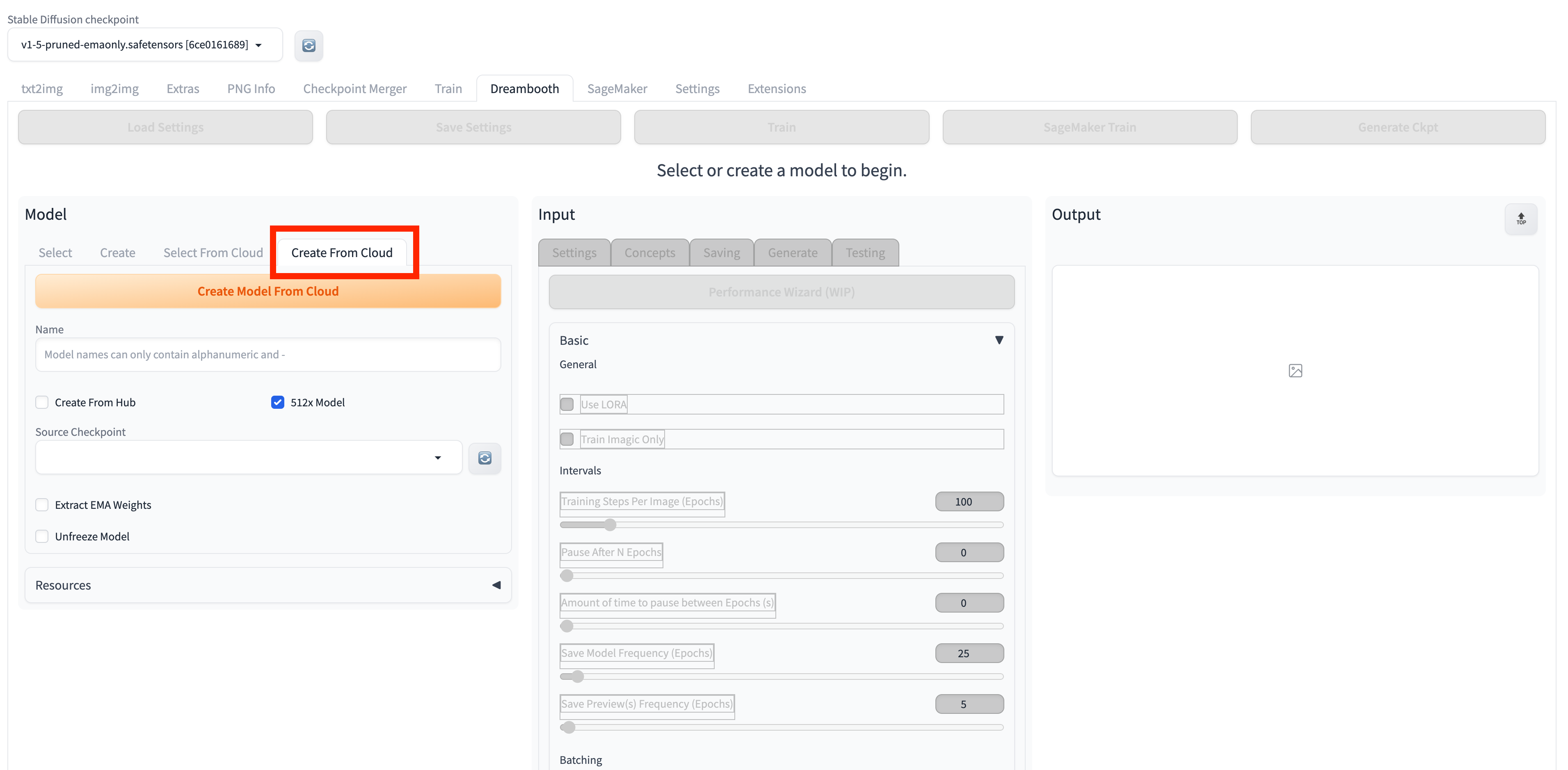Click into the model Name field

click(268, 355)
